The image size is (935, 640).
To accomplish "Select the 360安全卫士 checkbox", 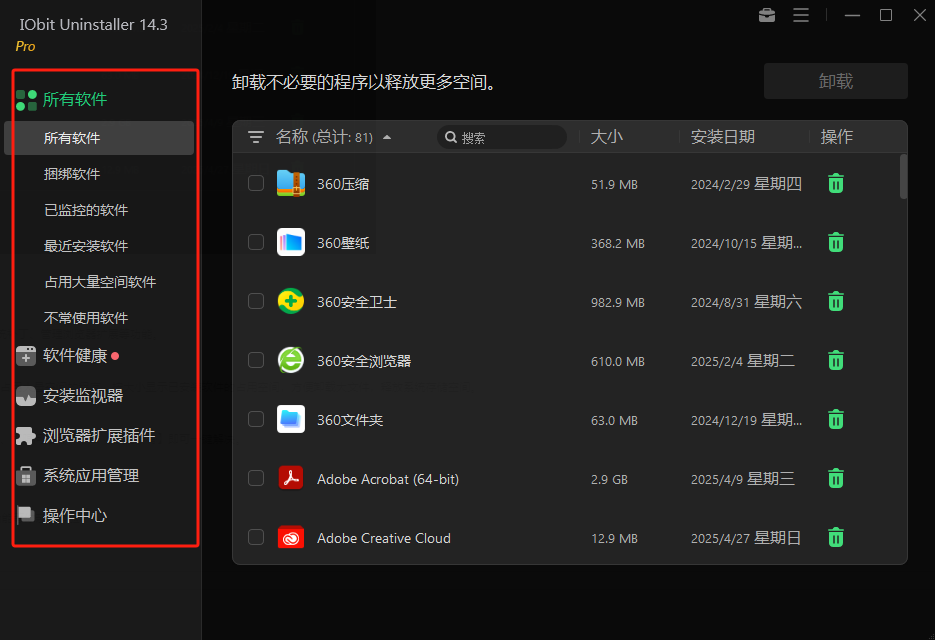I will (256, 302).
